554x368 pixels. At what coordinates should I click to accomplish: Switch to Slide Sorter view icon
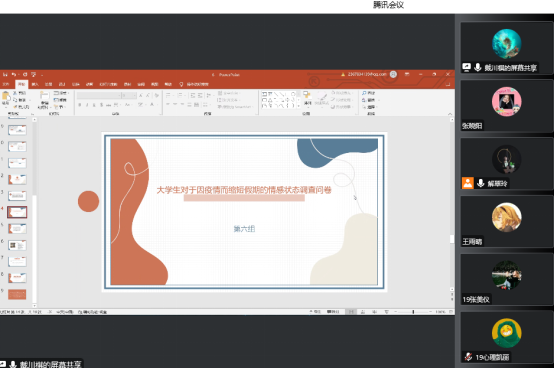coord(363,312)
